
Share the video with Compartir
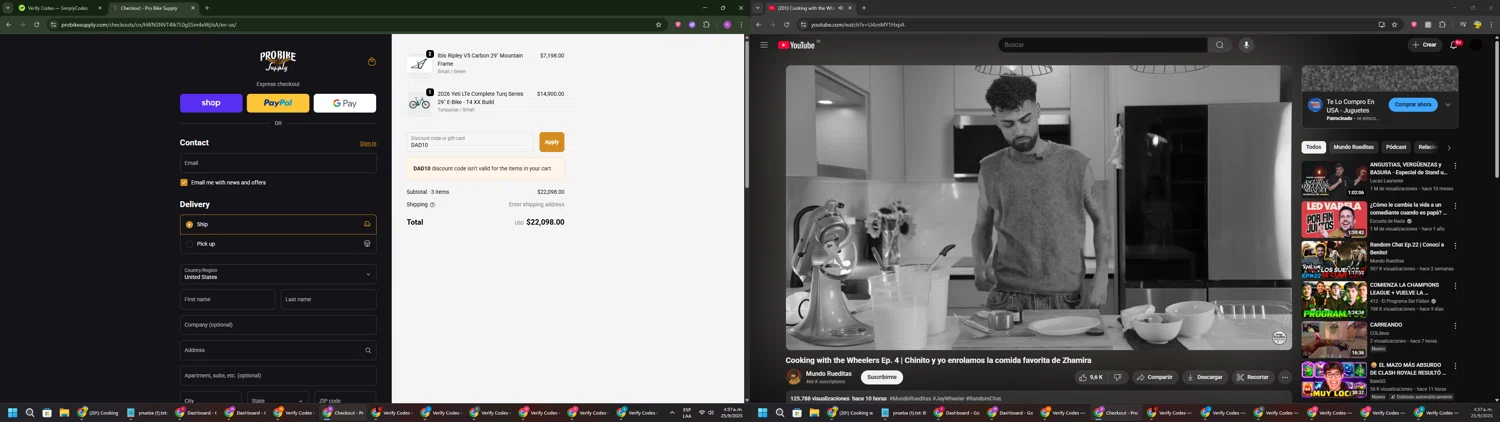(1154, 377)
